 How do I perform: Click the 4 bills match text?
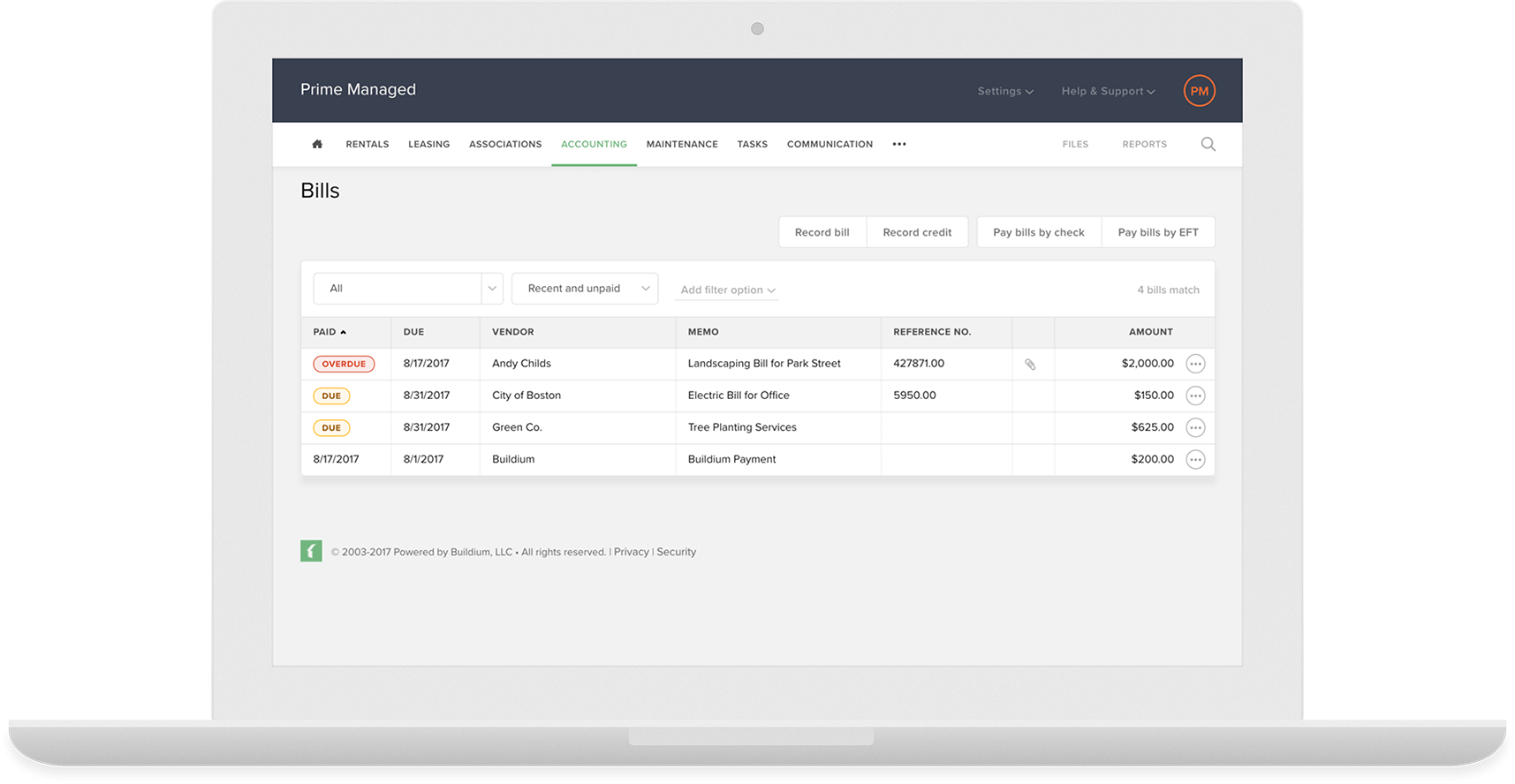tap(1168, 290)
